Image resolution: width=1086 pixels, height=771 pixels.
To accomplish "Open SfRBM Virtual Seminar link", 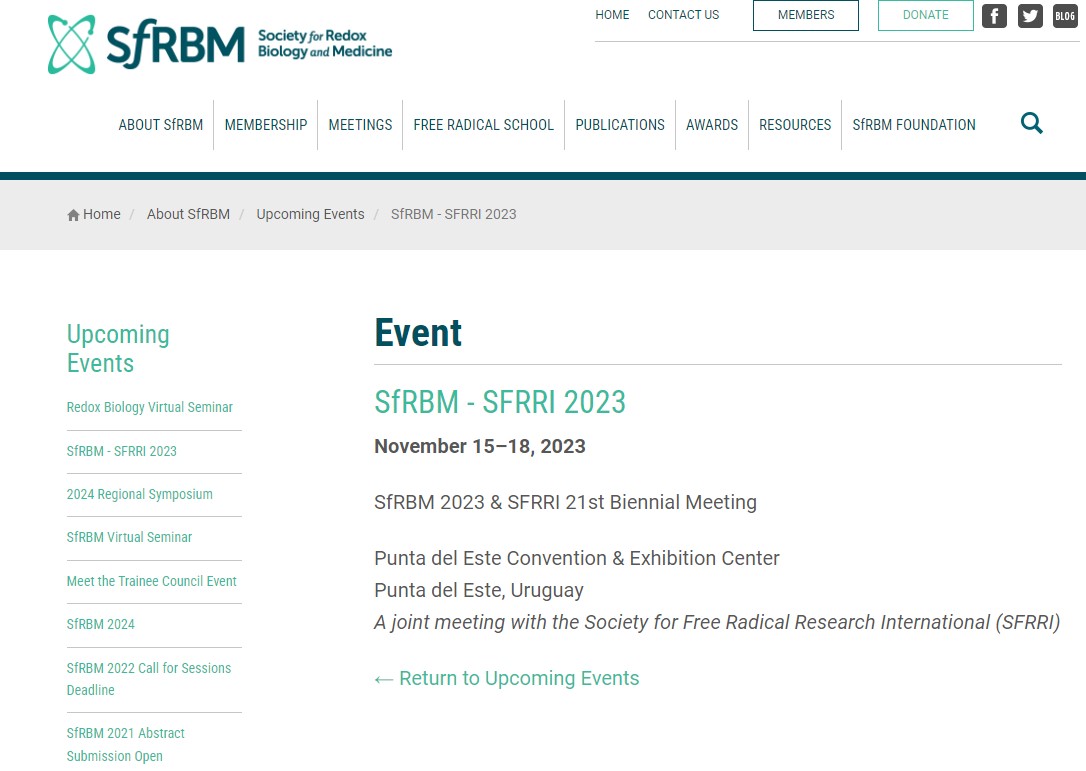I will coord(130,537).
